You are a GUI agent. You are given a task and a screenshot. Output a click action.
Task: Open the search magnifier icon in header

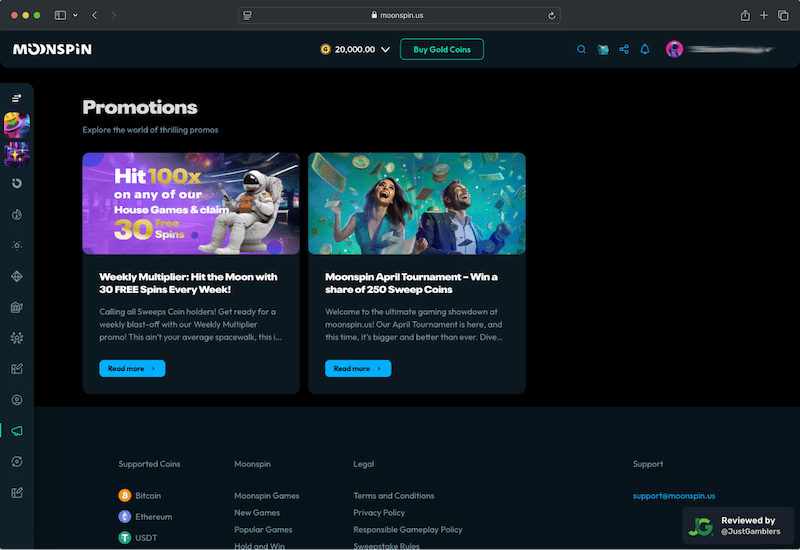click(581, 49)
